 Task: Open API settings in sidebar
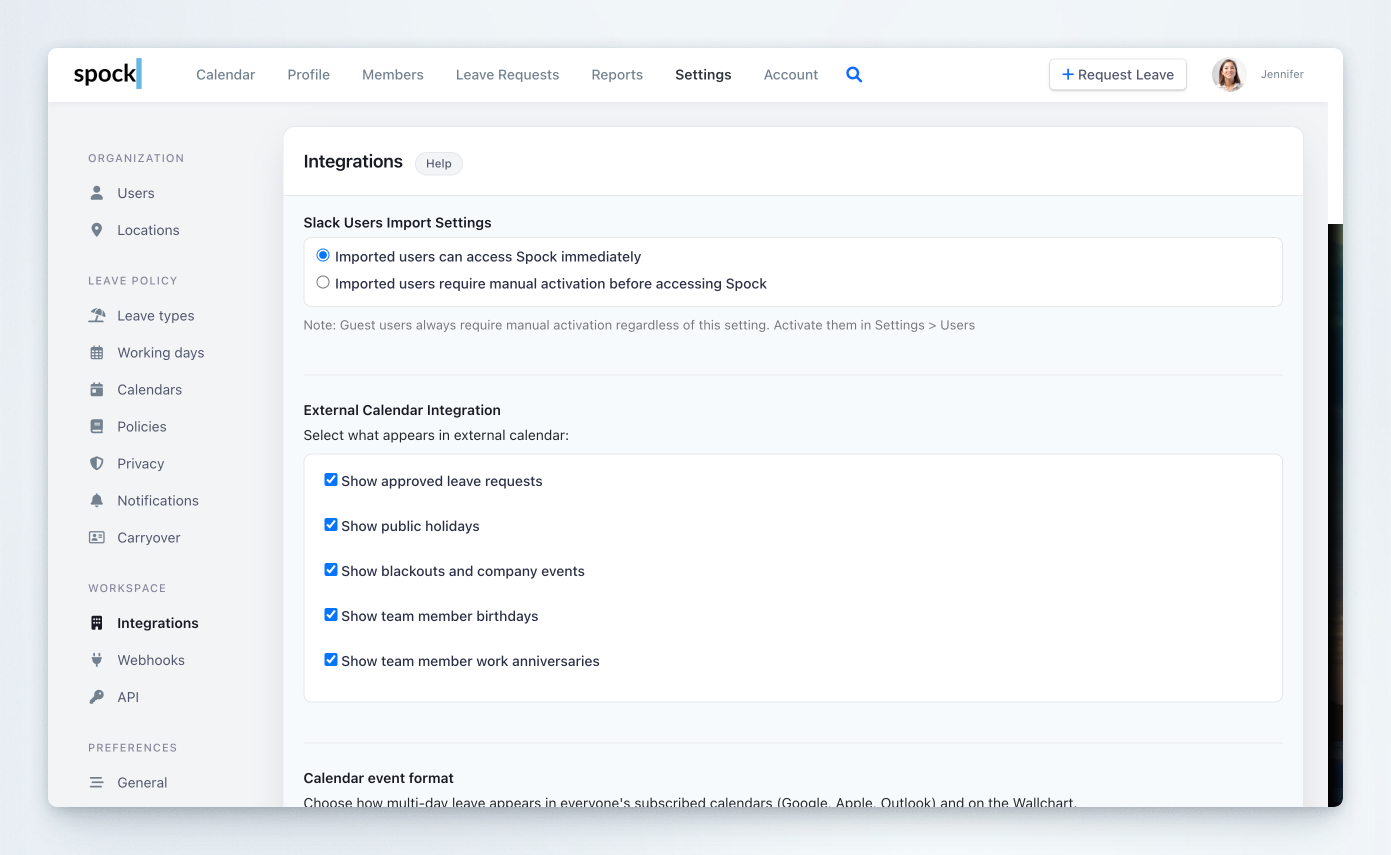[x=128, y=697]
